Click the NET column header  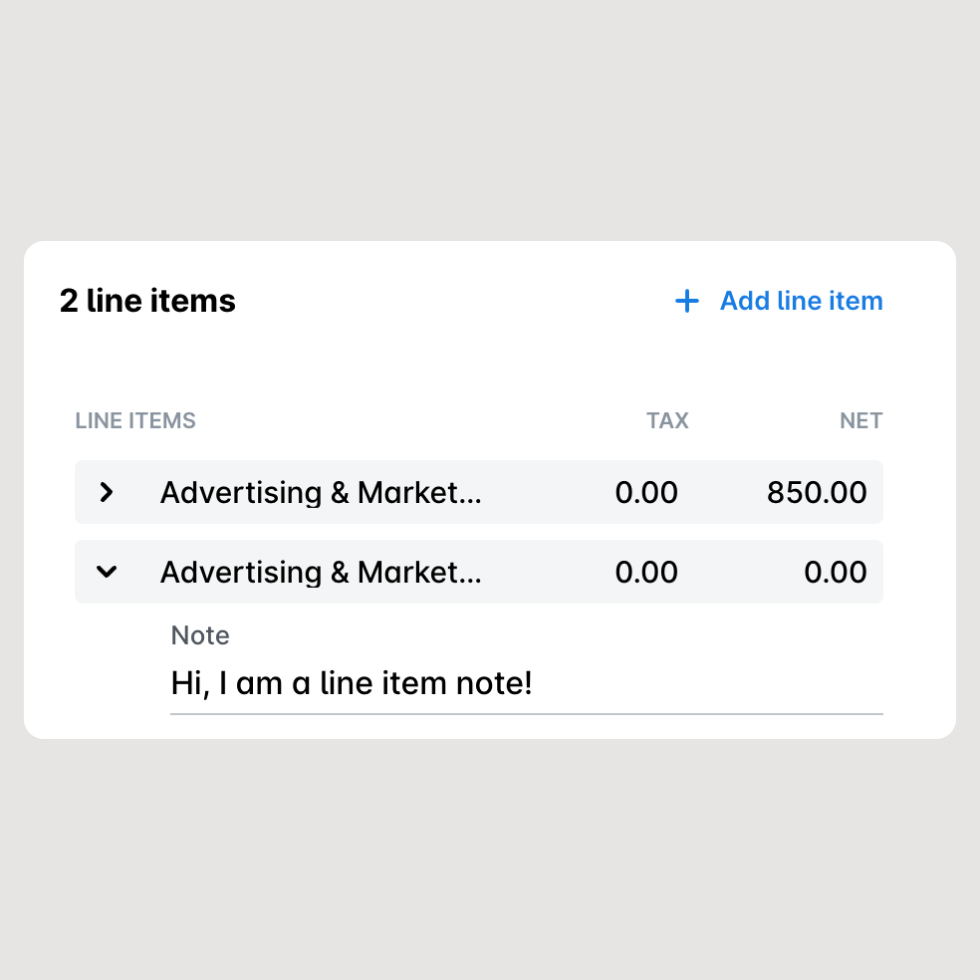[x=861, y=421]
